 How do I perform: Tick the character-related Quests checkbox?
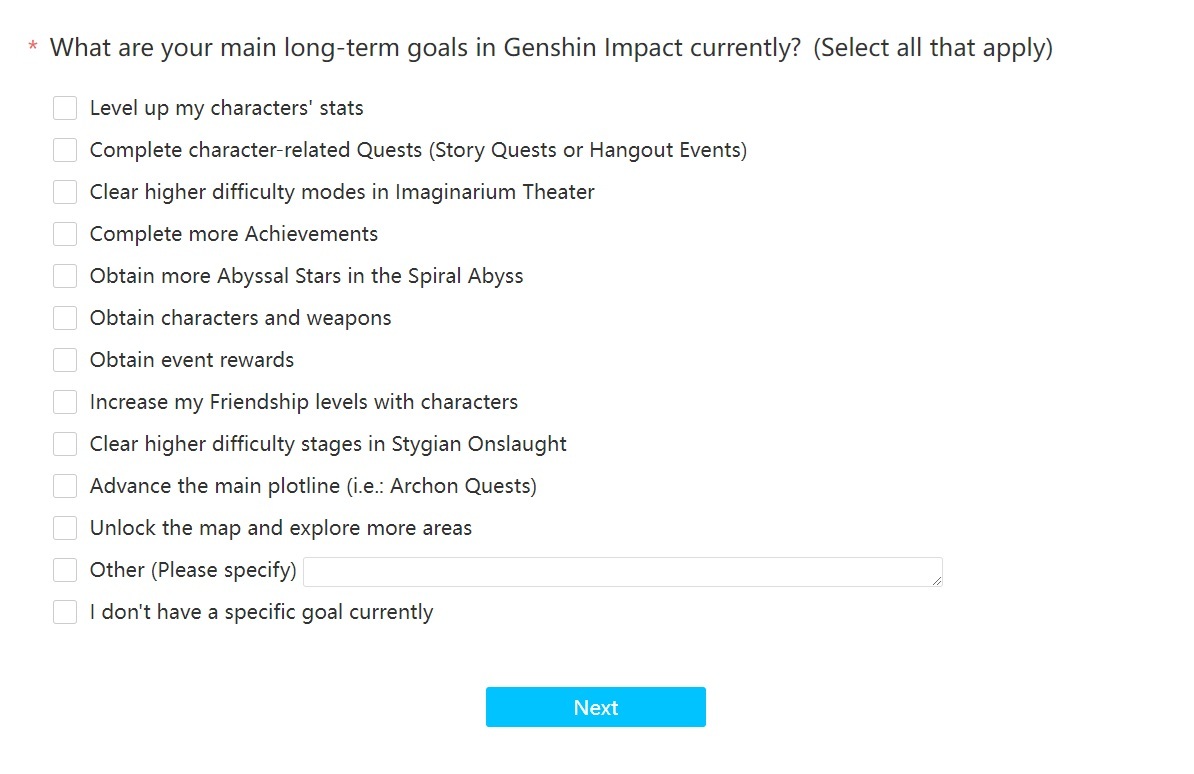coord(65,150)
